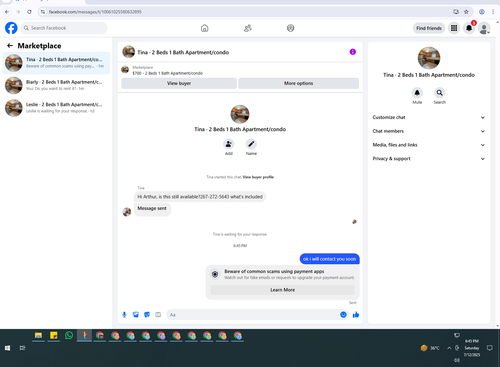This screenshot has height=367, width=500.
Task: Click Tina's avatar in the chat header
Action: pyautogui.click(x=129, y=52)
